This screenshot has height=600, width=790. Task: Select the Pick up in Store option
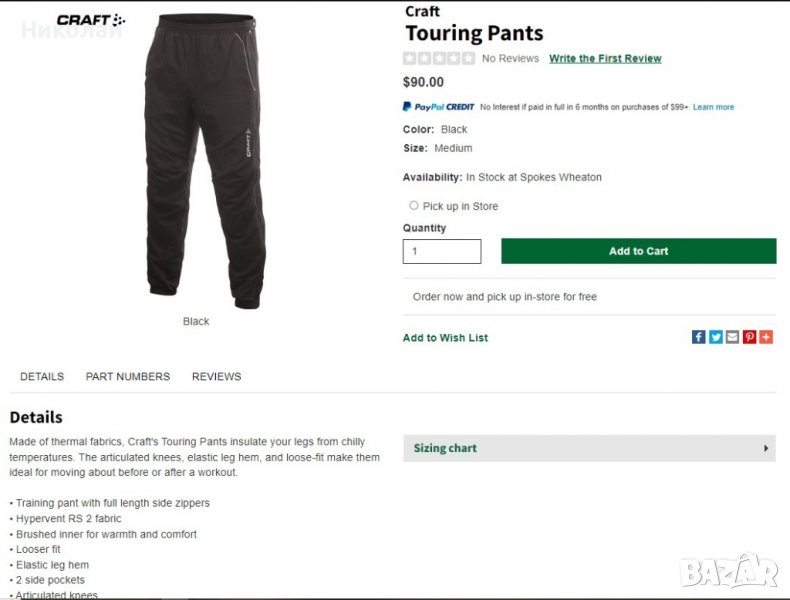click(414, 206)
